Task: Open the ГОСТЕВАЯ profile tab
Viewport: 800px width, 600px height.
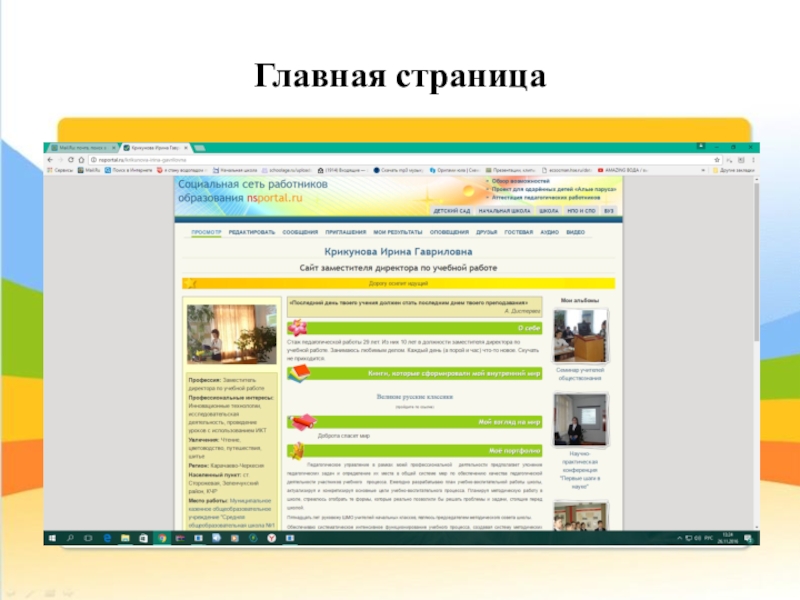Action: click(518, 232)
